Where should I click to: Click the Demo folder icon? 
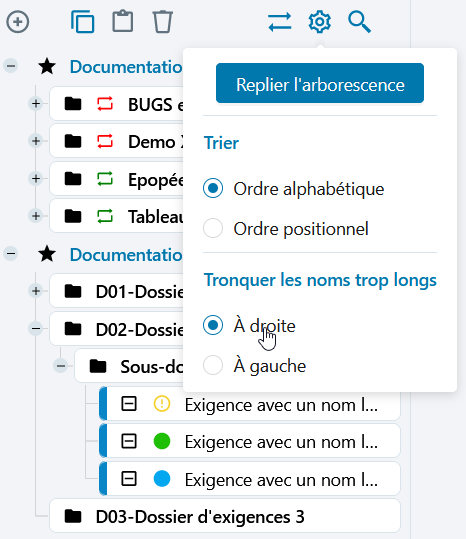tap(73, 141)
